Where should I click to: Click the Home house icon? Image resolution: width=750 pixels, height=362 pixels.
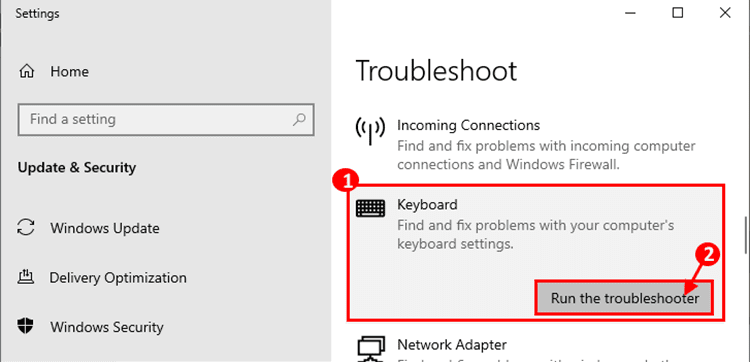click(x=26, y=72)
